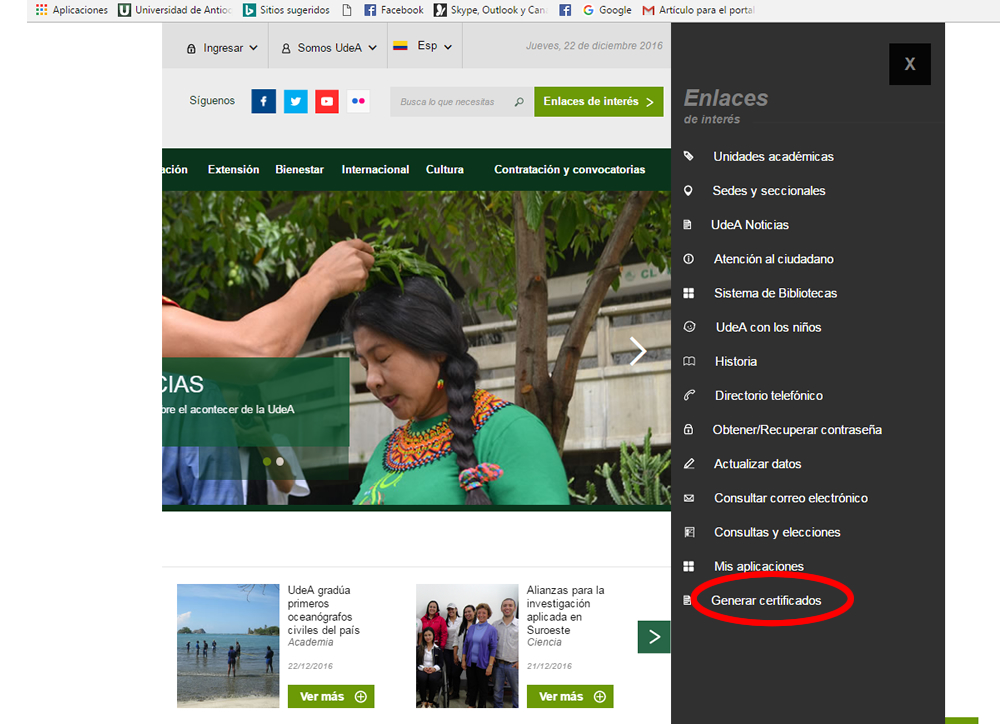Image resolution: width=1000 pixels, height=724 pixels.
Task: Type in the Busca lo que necesitas field
Action: coord(450,102)
